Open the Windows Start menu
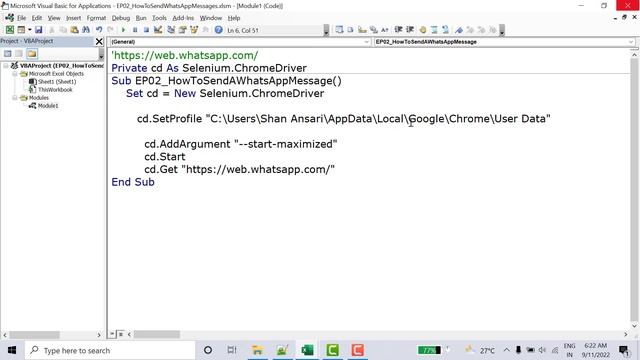The image size is (640, 360). coord(12,350)
